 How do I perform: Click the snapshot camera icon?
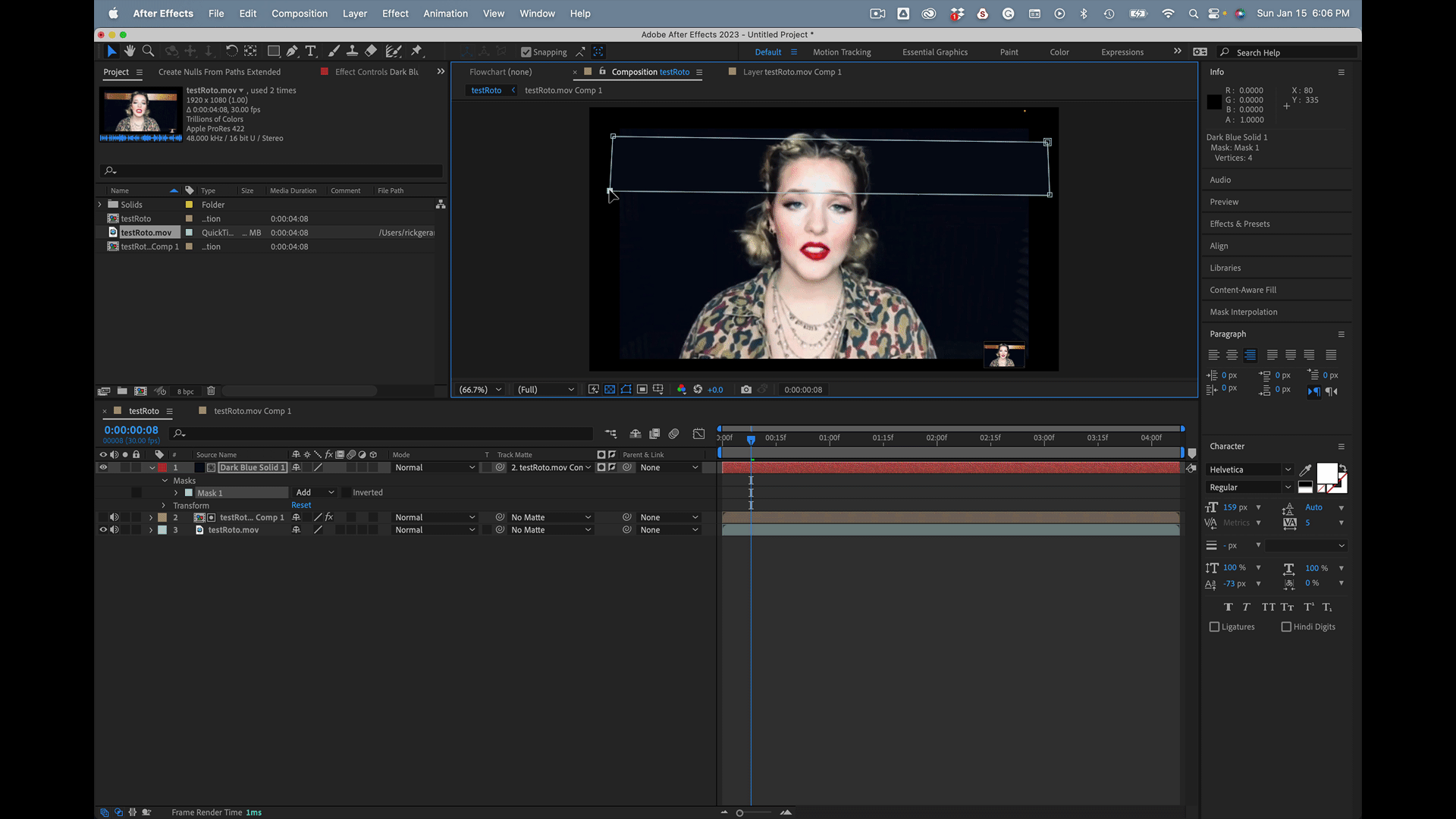point(746,389)
